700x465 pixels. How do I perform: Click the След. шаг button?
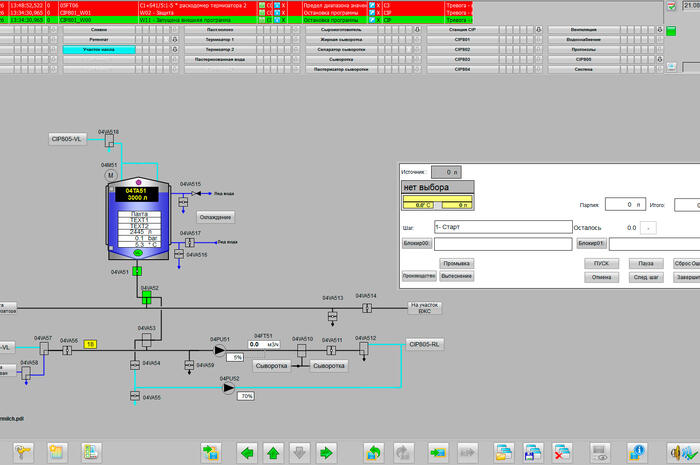pyautogui.click(x=646, y=277)
